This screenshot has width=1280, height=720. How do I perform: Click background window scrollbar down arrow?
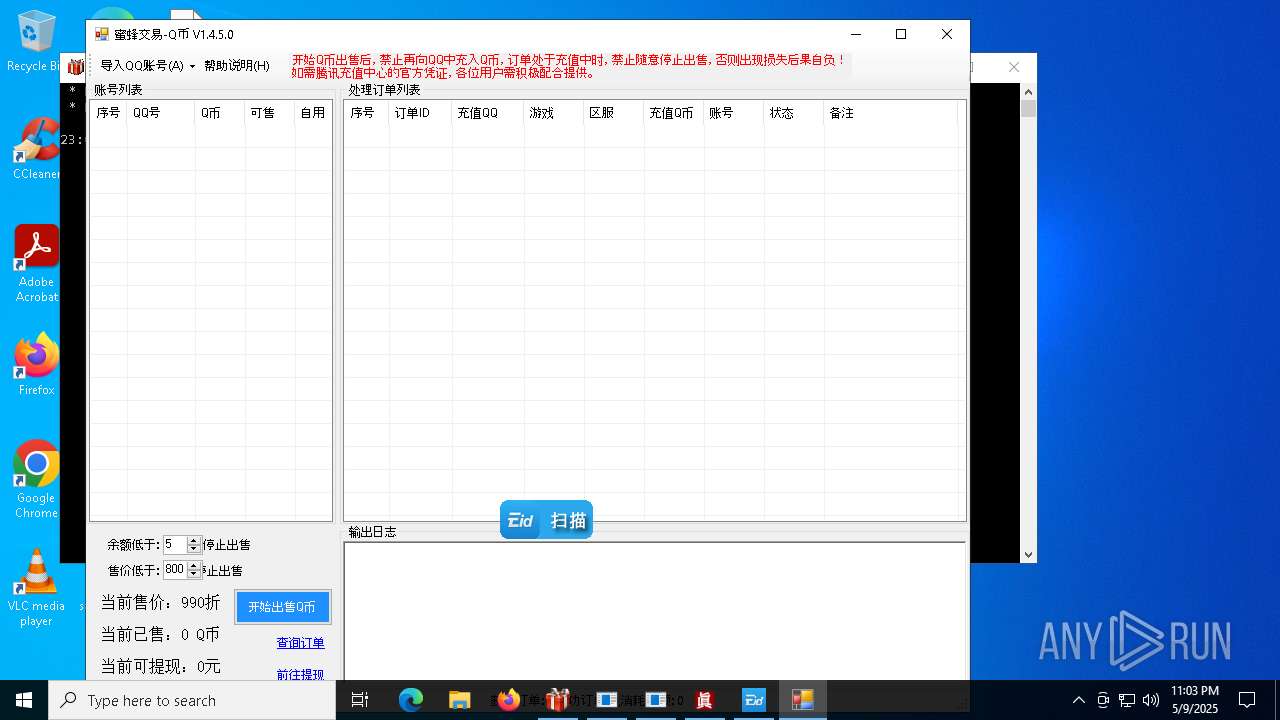[x=1028, y=554]
